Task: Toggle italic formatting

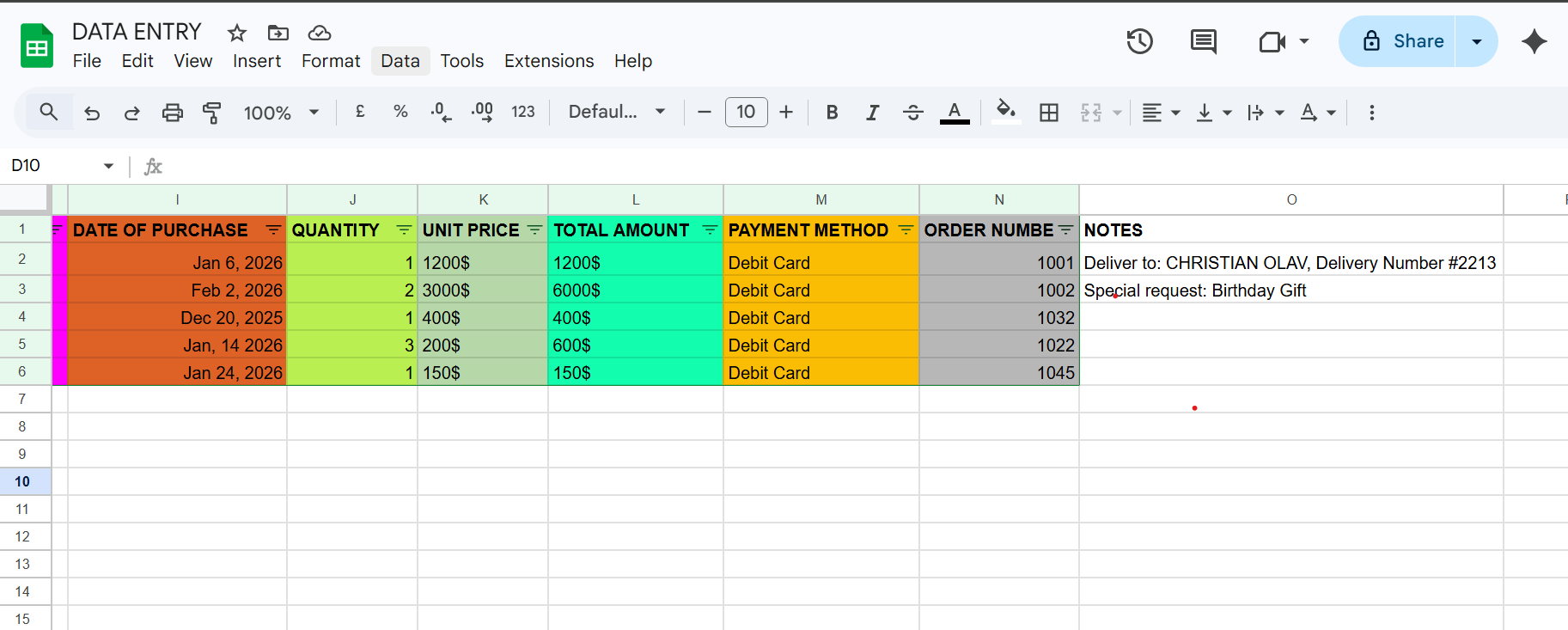Action: [872, 113]
